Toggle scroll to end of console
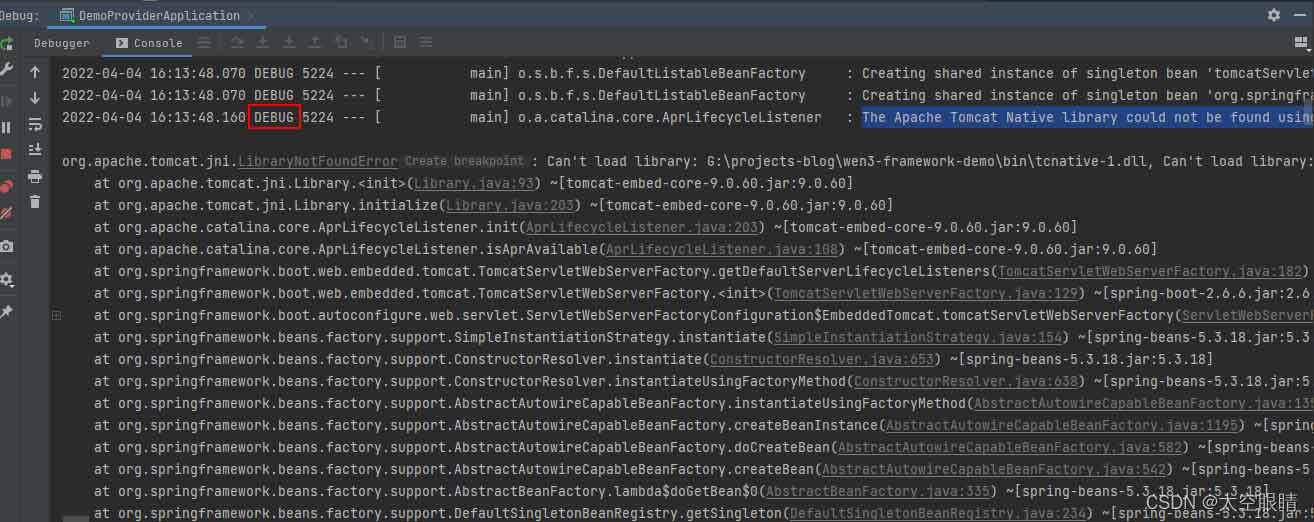 tap(35, 150)
